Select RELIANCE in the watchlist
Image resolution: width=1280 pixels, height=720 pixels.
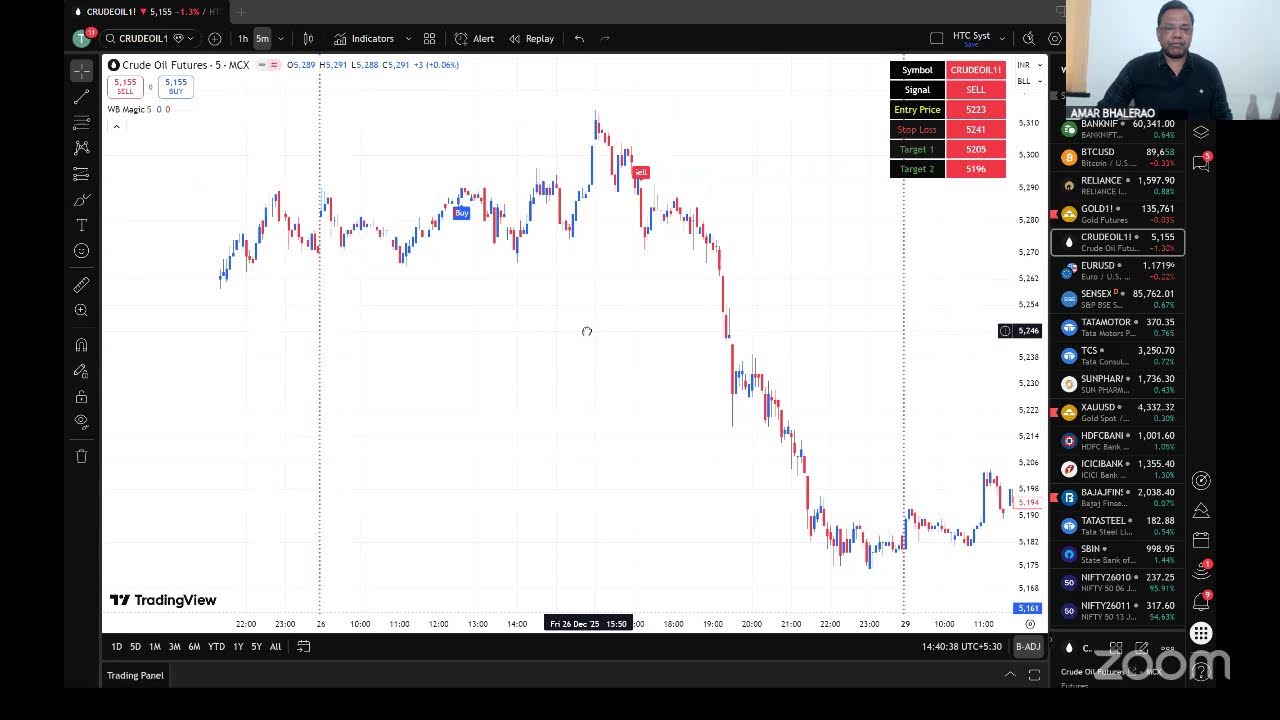click(x=1118, y=186)
